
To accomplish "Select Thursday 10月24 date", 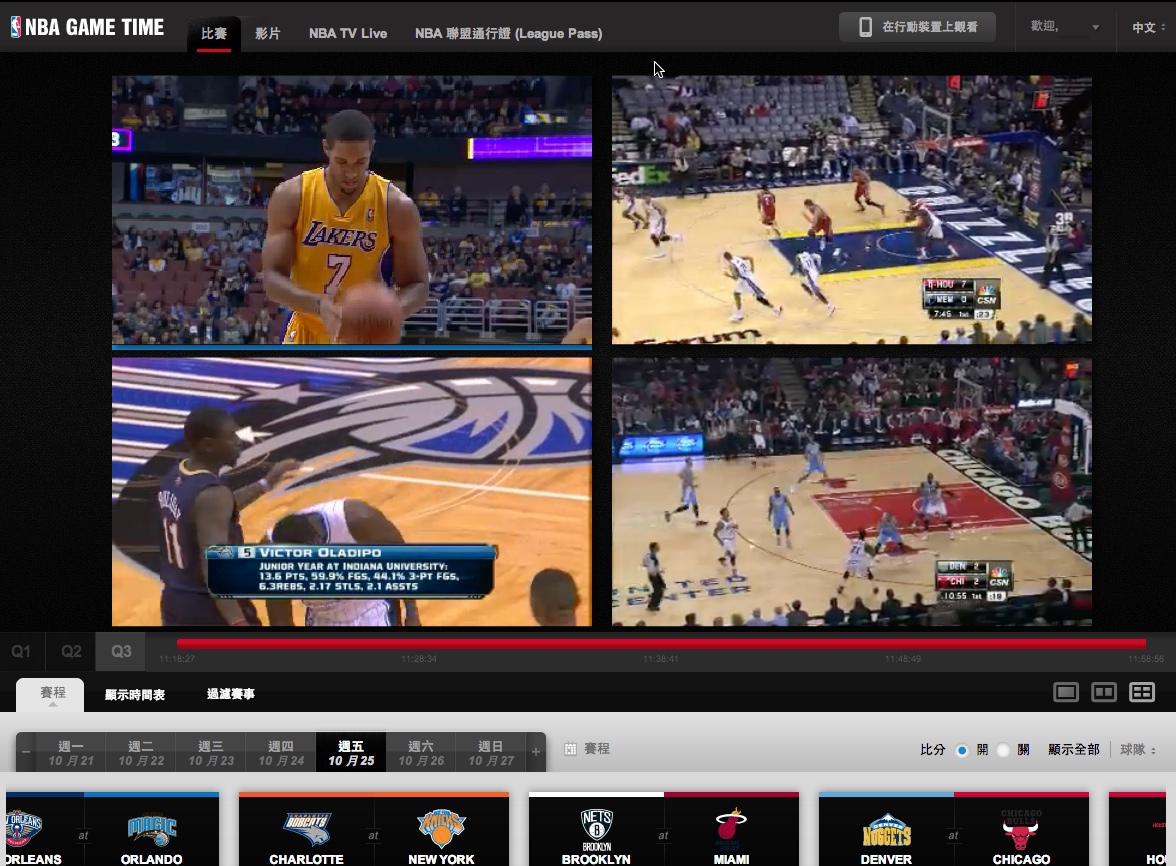I will coord(281,753).
